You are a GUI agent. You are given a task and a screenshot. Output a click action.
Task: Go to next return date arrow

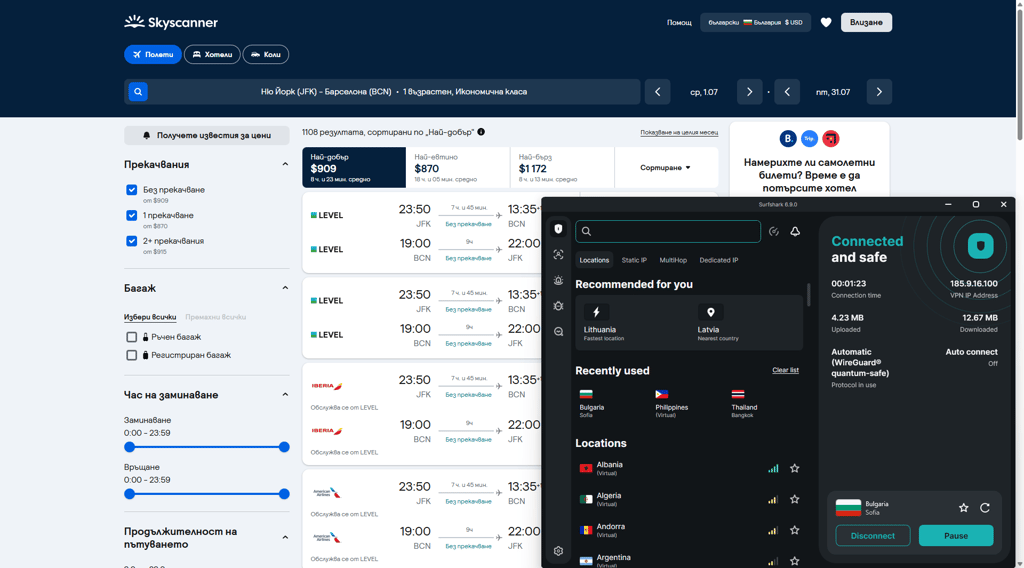tap(879, 92)
